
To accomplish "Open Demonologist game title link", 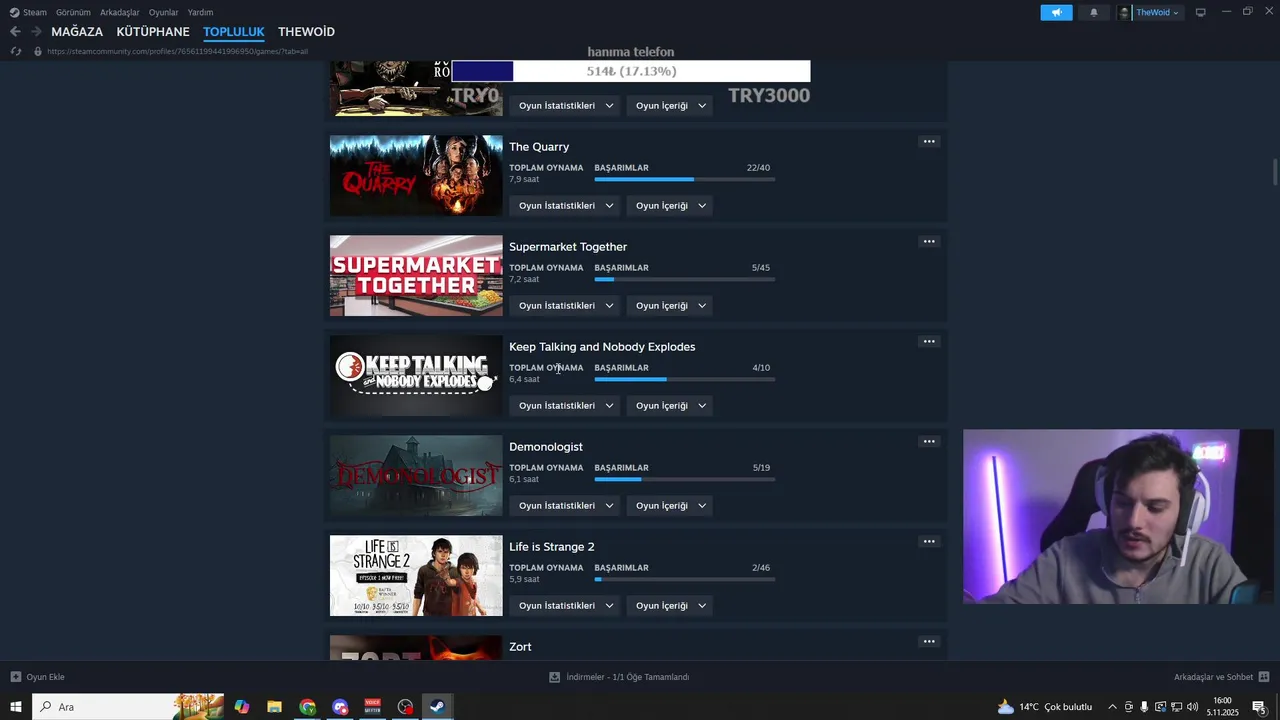I will click(546, 447).
